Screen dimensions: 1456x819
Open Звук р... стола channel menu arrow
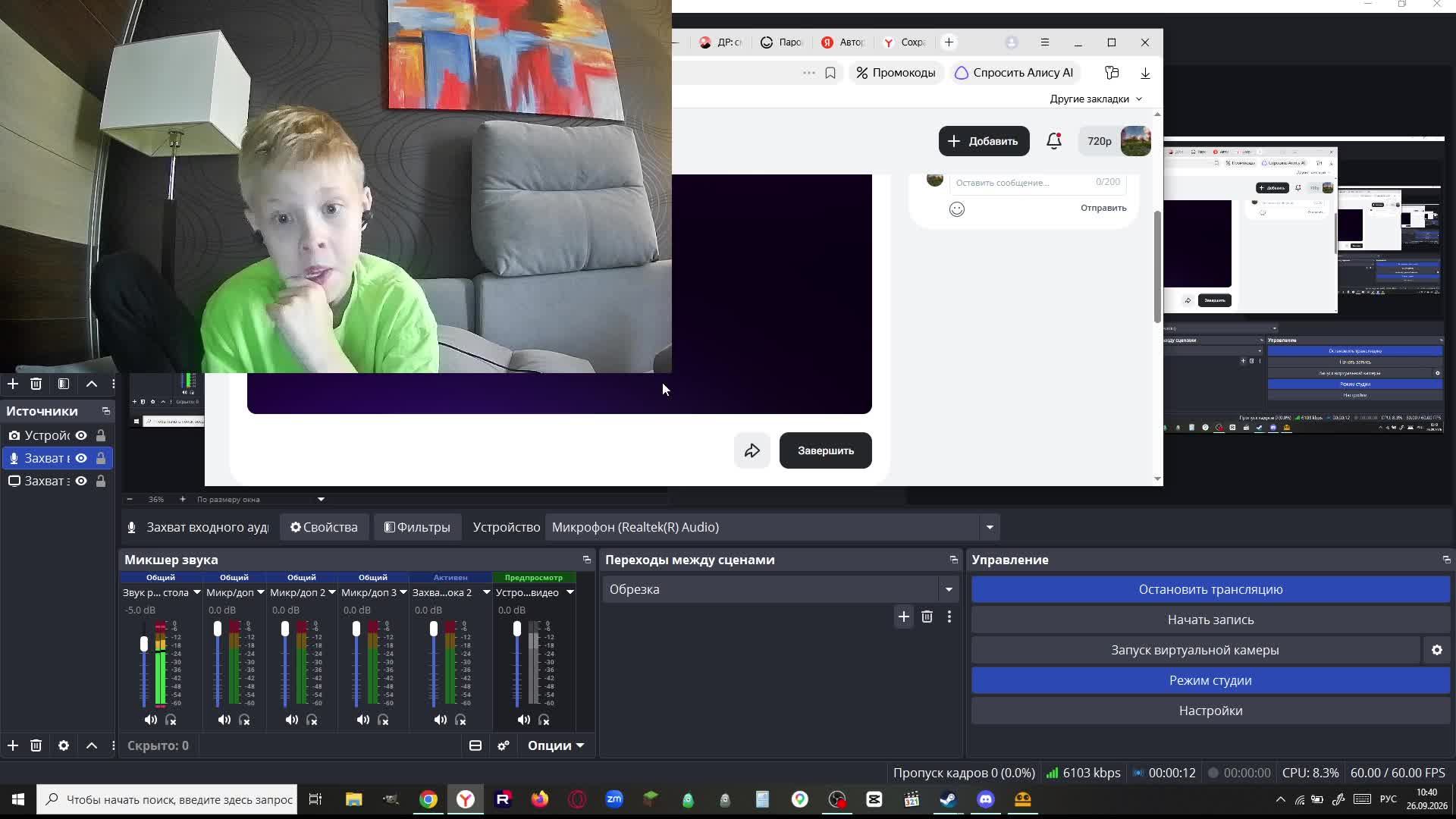(x=196, y=592)
